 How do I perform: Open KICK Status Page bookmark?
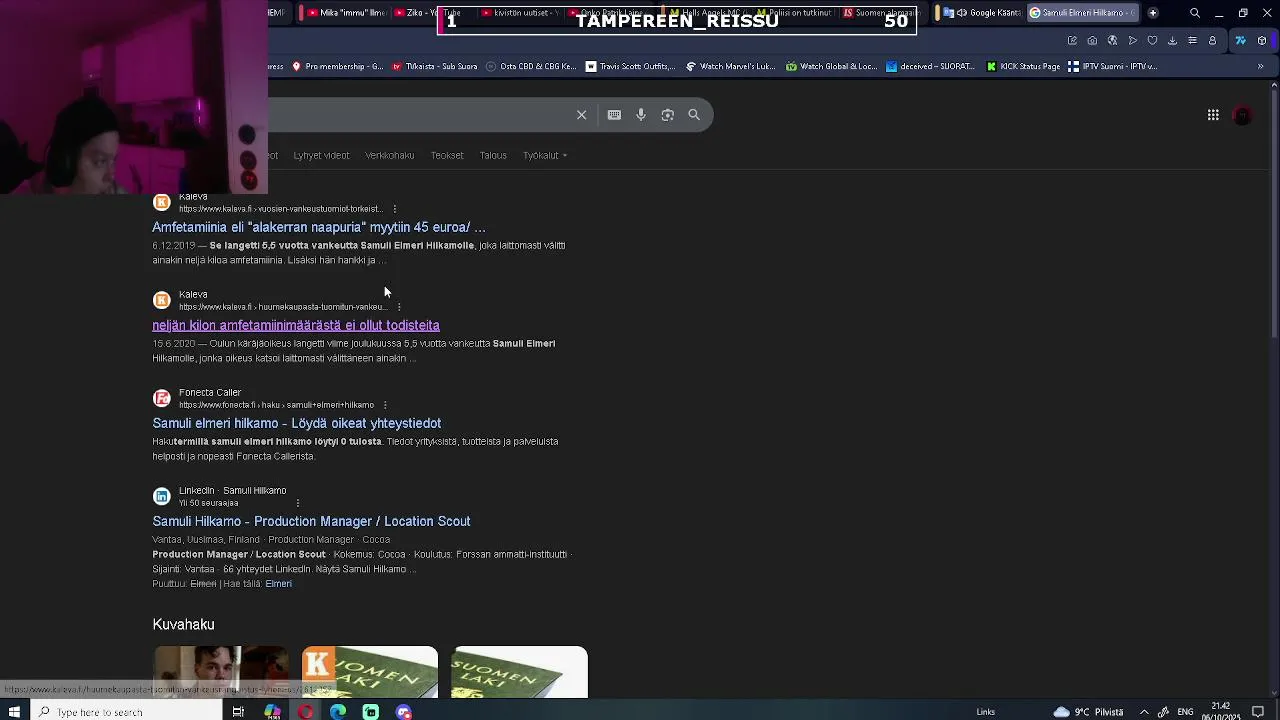(x=1023, y=67)
